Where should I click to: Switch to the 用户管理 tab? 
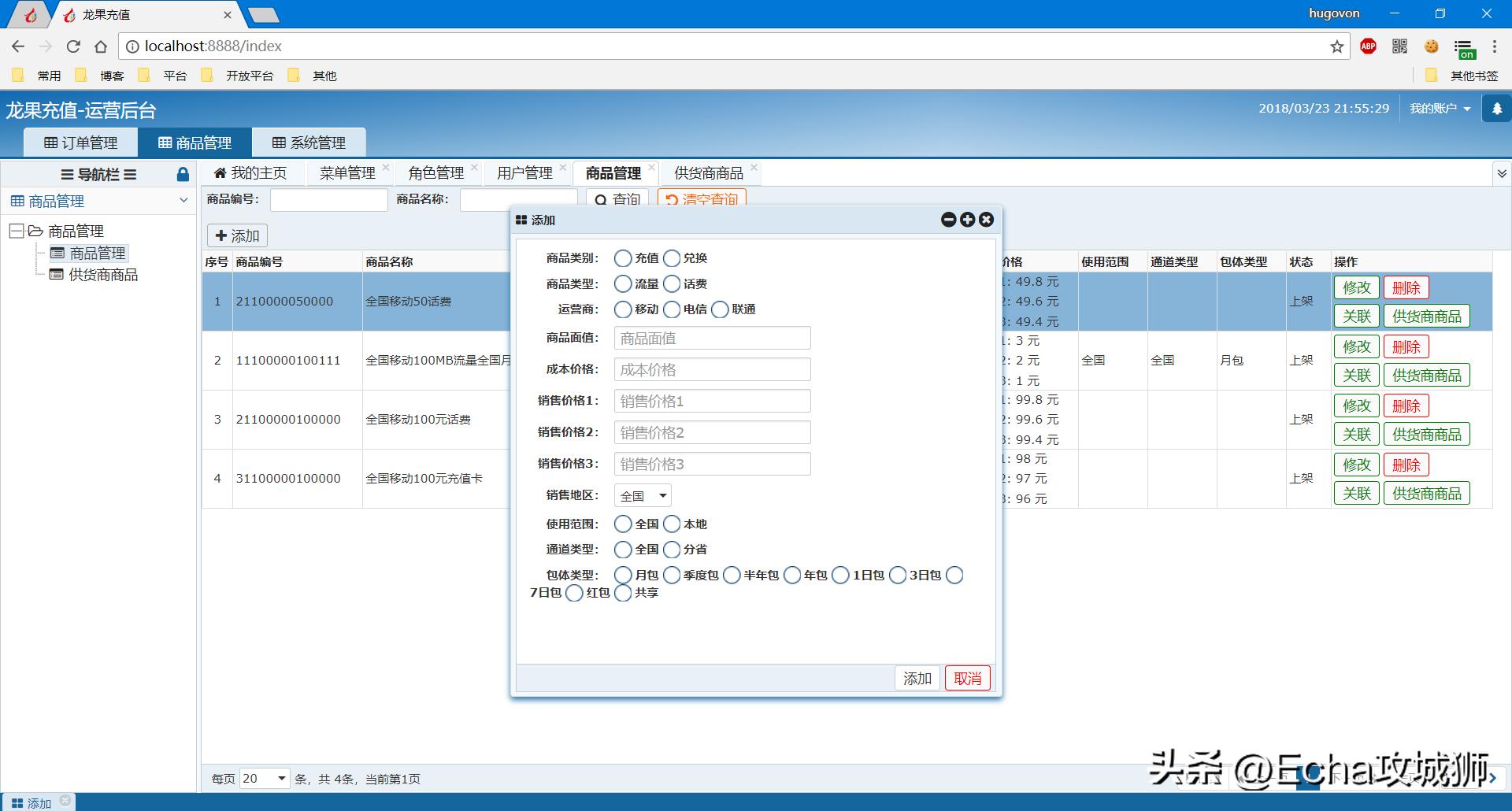[x=524, y=173]
